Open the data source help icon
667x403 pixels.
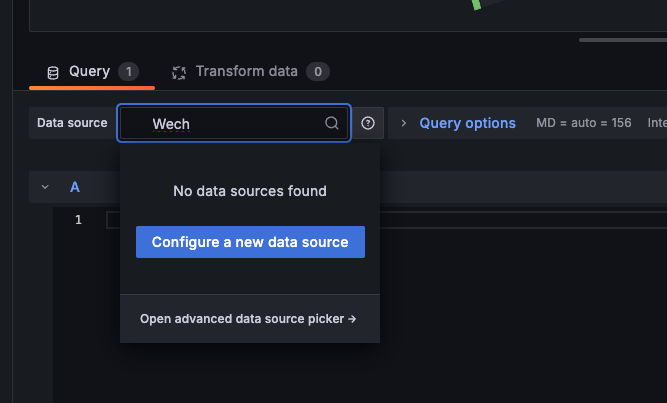(x=369, y=123)
